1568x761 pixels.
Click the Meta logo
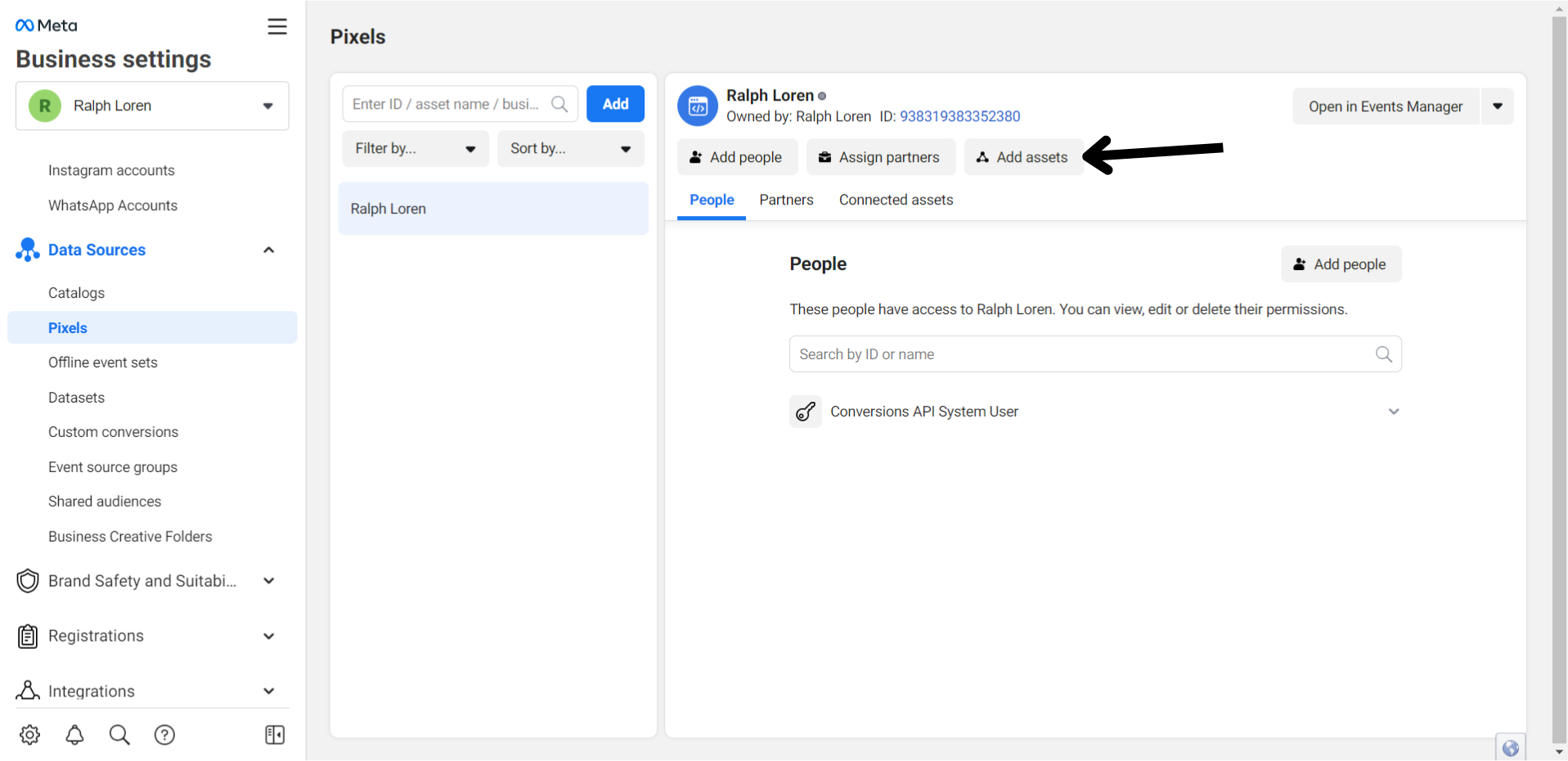coord(46,25)
